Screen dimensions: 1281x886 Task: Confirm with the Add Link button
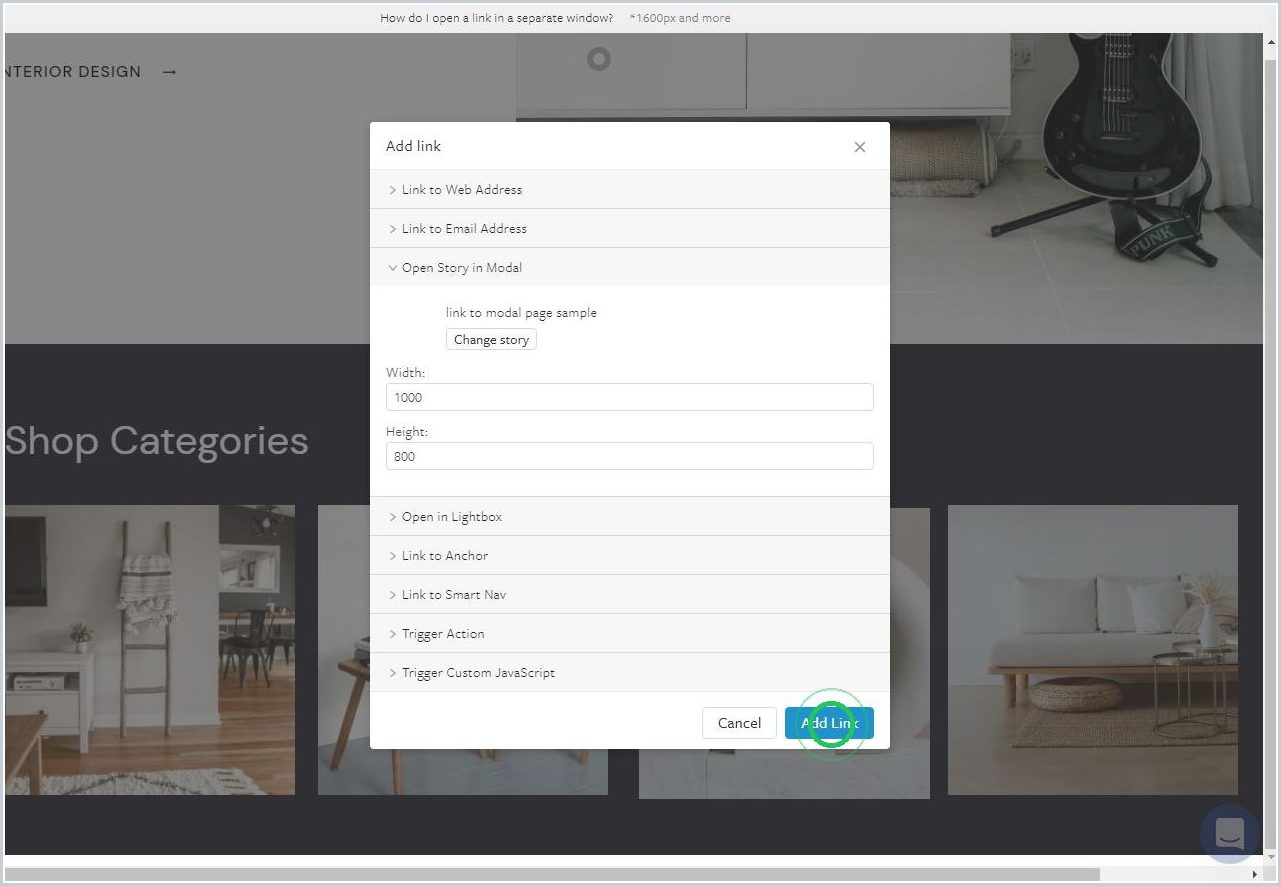(x=829, y=723)
